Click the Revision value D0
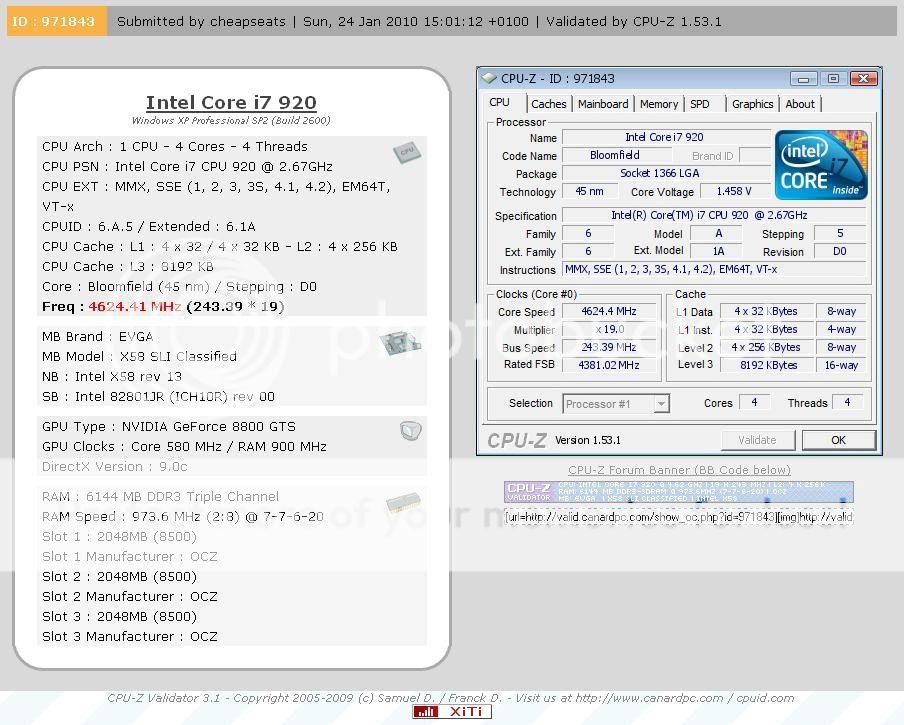904x725 pixels. [x=839, y=251]
